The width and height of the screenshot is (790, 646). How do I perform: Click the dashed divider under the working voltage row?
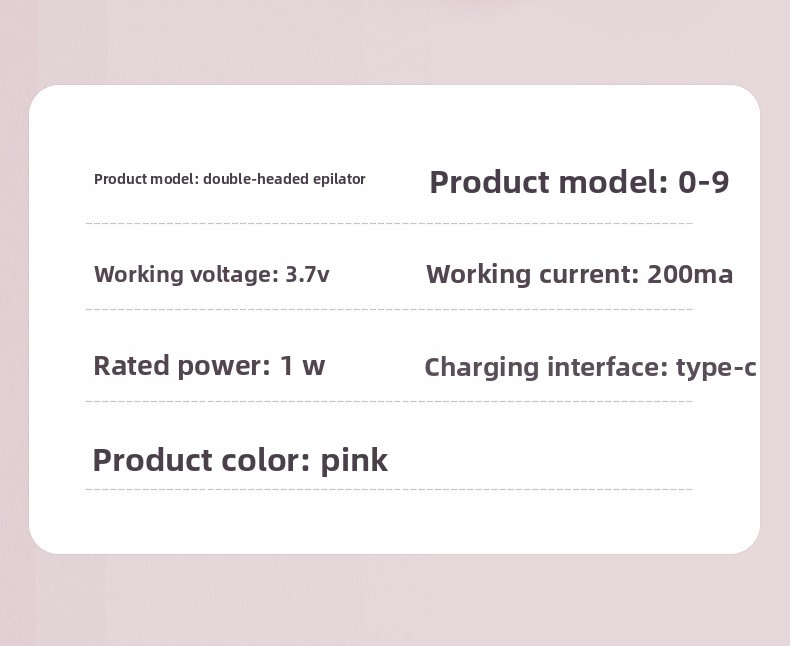coord(389,309)
